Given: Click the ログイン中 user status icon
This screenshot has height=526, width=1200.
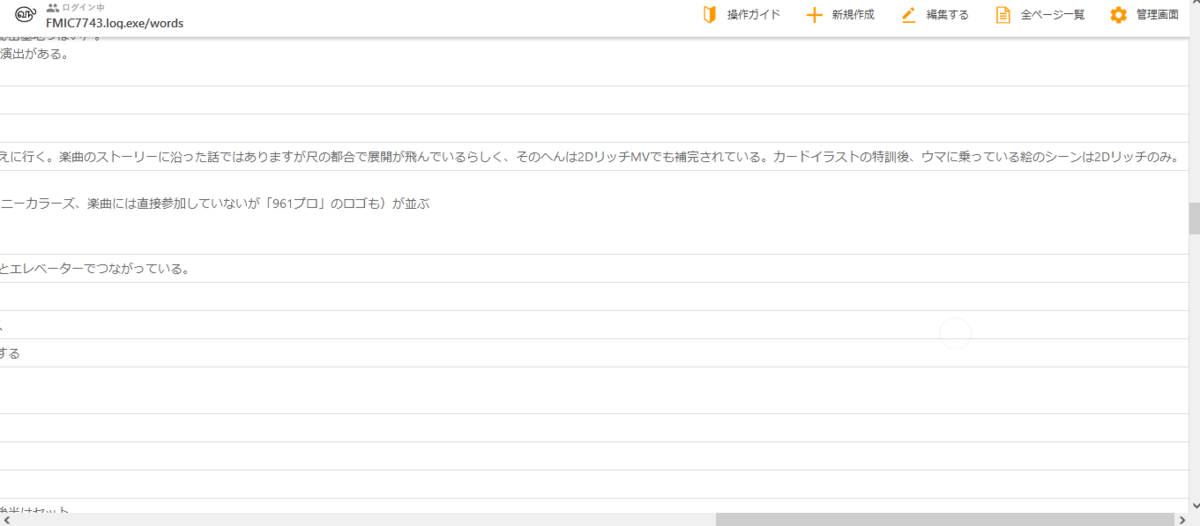Looking at the screenshot, I should tap(53, 7).
